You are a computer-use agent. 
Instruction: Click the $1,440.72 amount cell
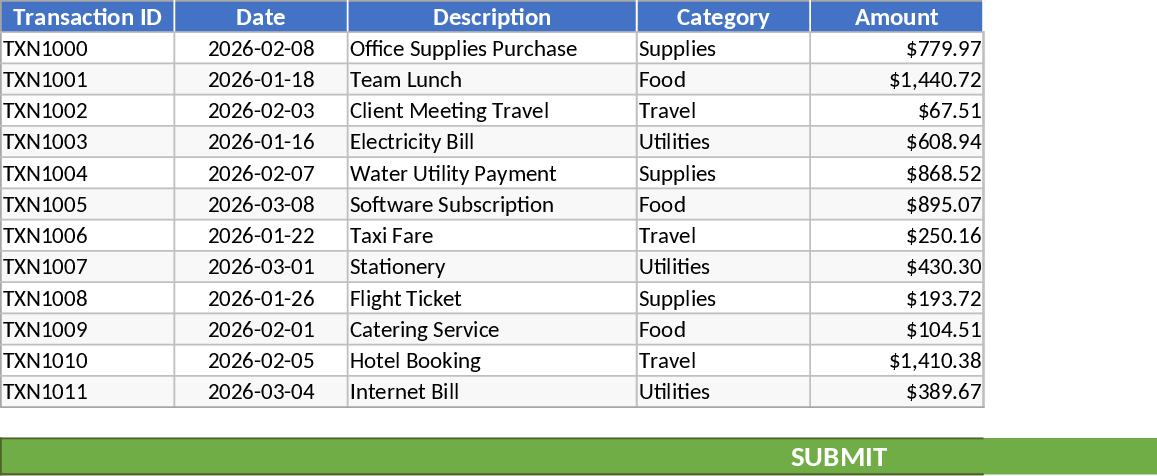point(896,80)
